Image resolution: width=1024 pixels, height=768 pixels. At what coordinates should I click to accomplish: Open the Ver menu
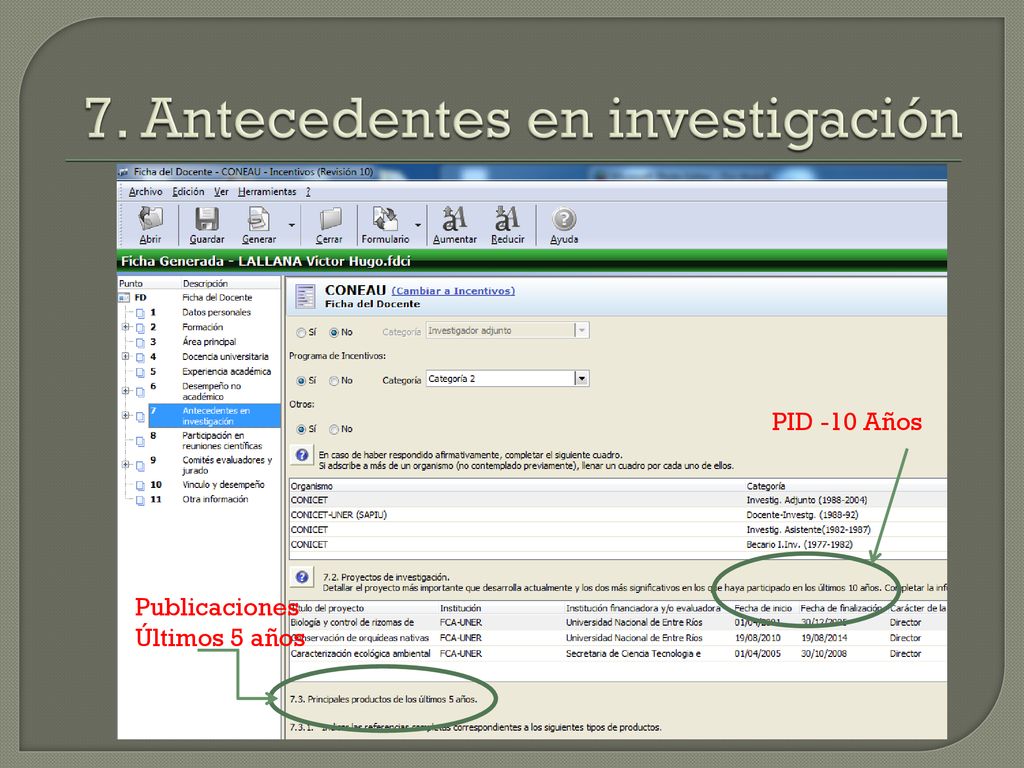[221, 192]
